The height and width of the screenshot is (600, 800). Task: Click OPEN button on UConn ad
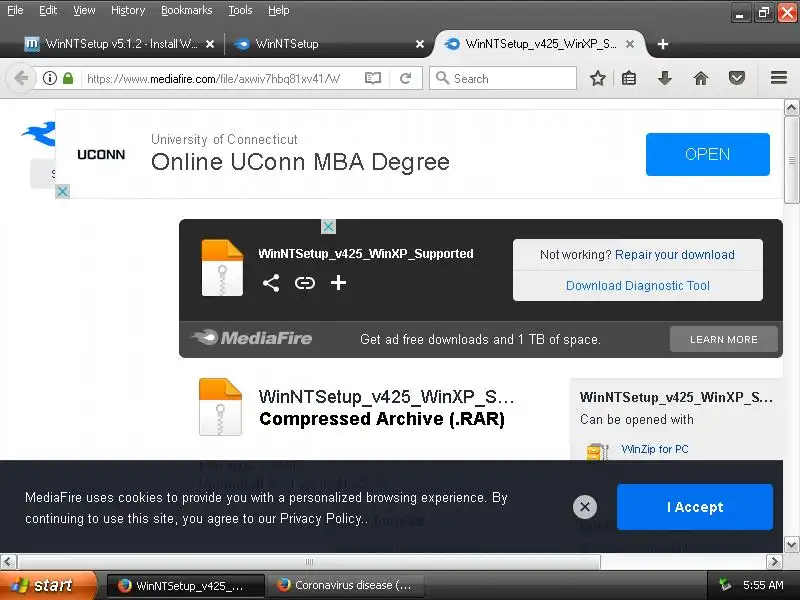tap(708, 154)
